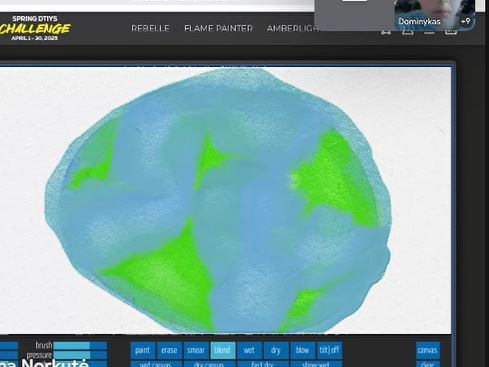Switch to the erase tool
The height and width of the screenshot is (367, 489).
click(169, 350)
